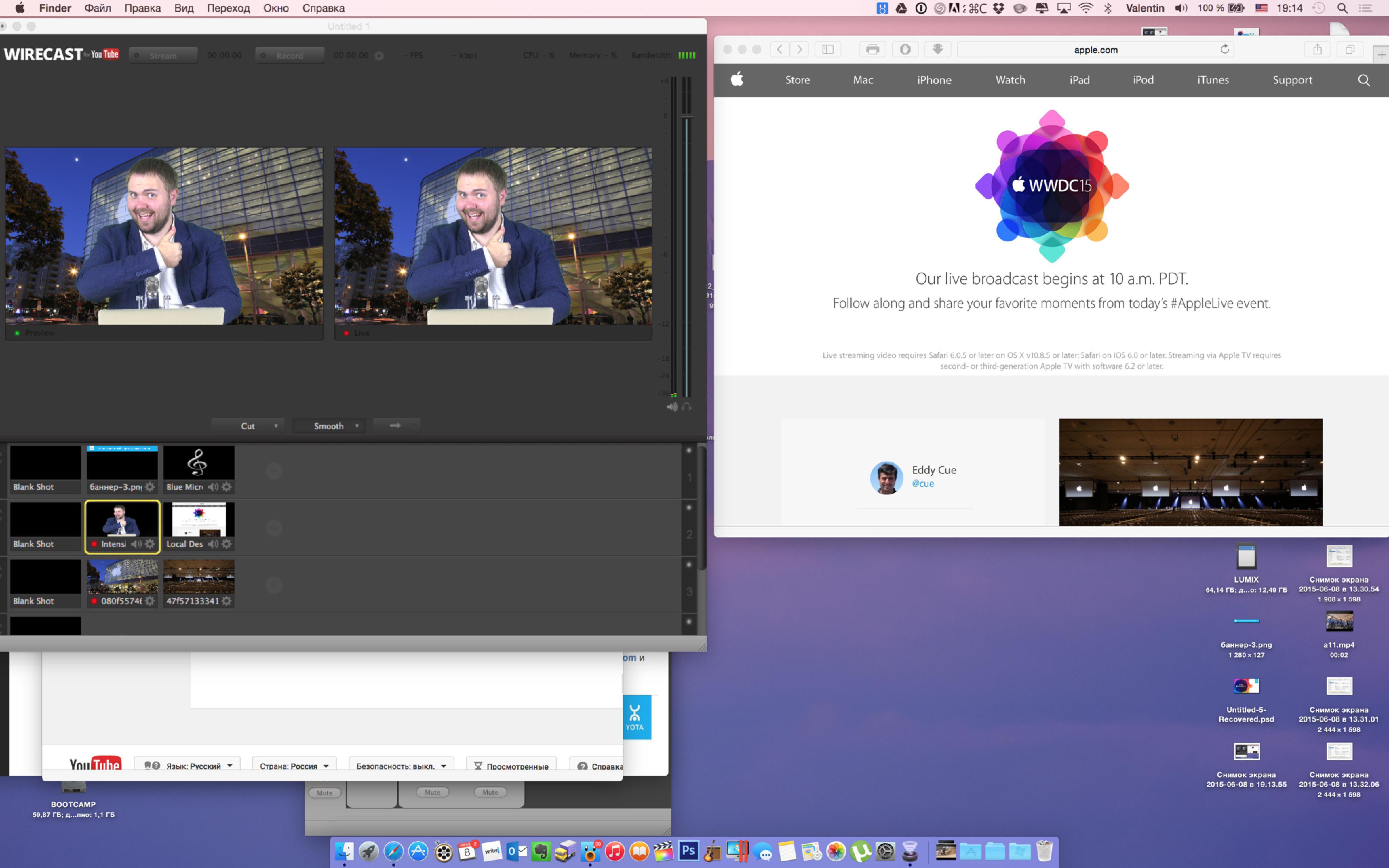1389x868 pixels.
Task: Click the Go transition arrow button
Action: [x=396, y=426]
